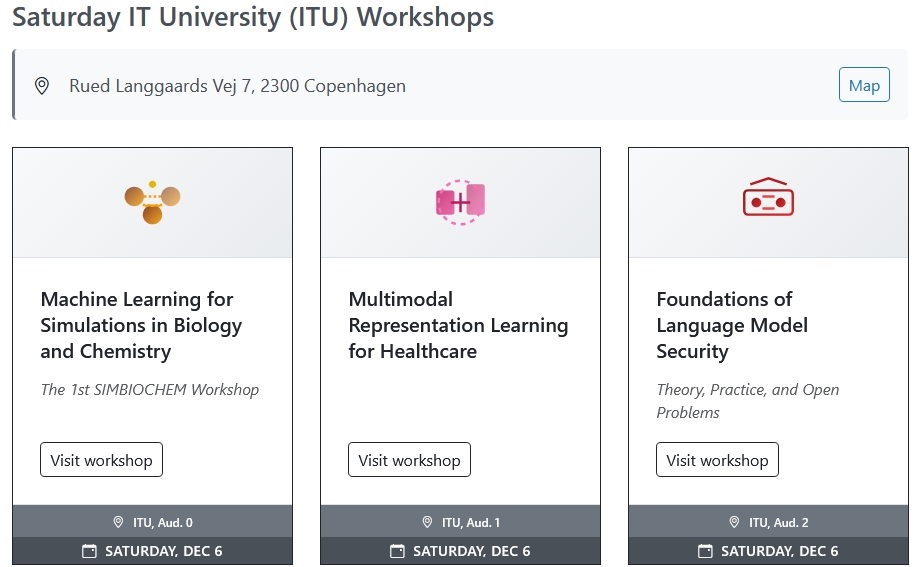Visit the Language Model Security workshop
The height and width of the screenshot is (567, 916).
pos(717,460)
